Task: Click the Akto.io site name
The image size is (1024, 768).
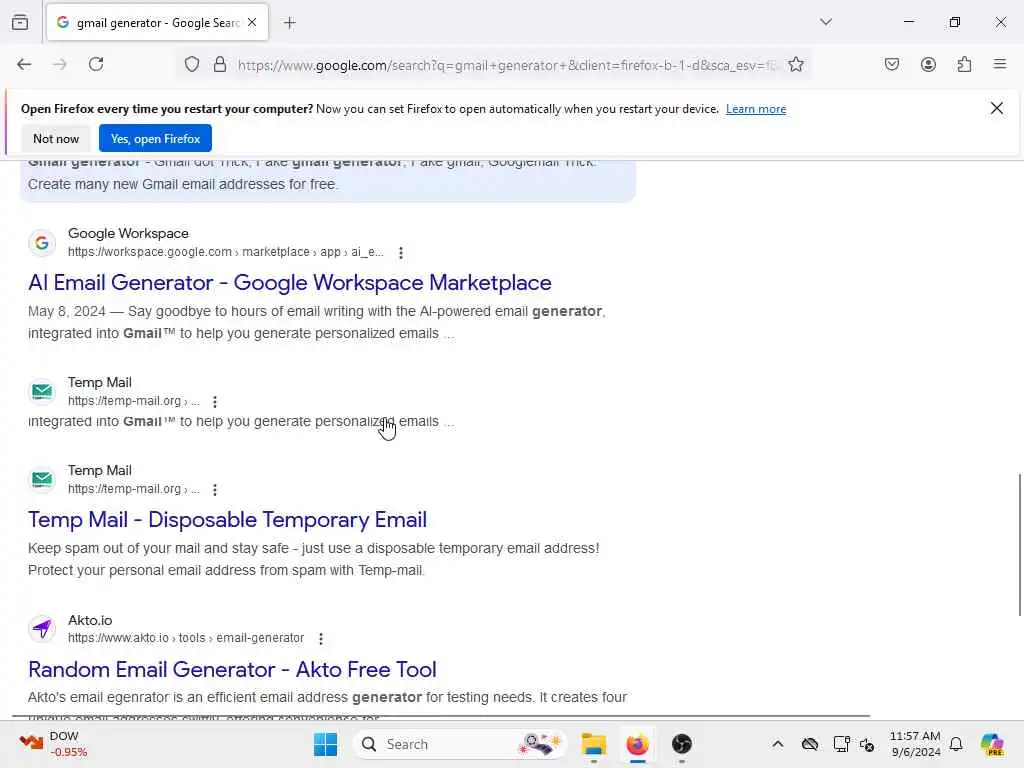Action: coord(90,620)
